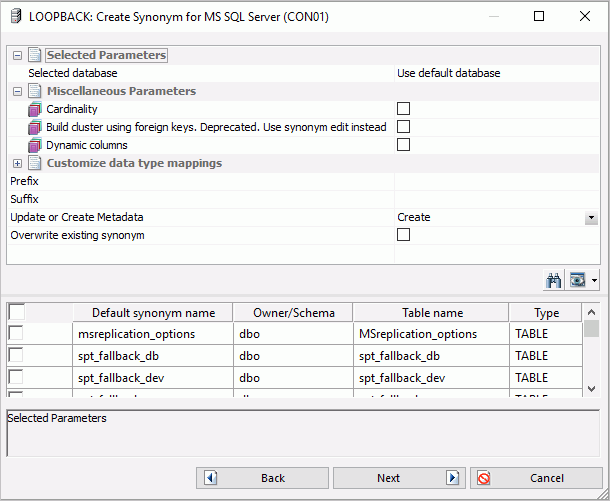Click the Type column header
Screen dimensions: 610x501
(546, 313)
